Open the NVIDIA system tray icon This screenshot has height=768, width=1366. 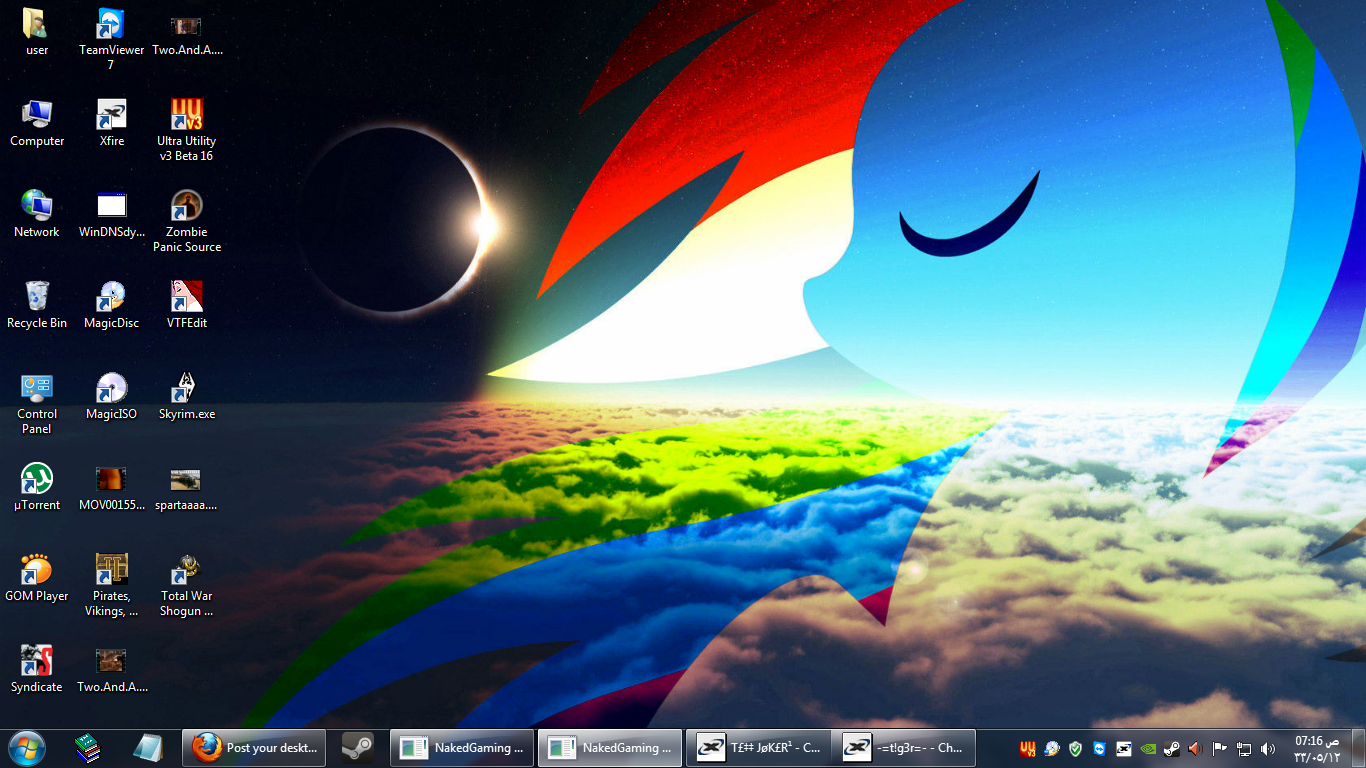pyautogui.click(x=1148, y=748)
